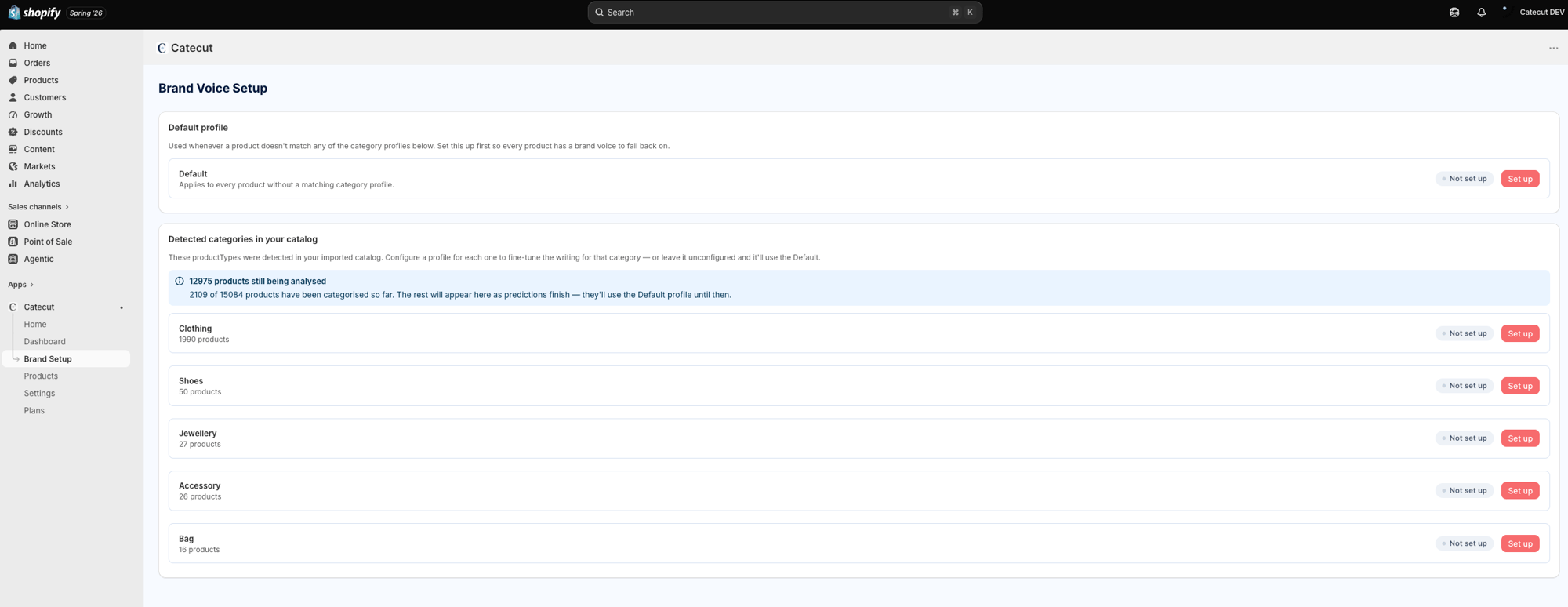Screen dimensions: 1568x607
Task: Set up the Jewellery category profile
Action: pos(1519,438)
